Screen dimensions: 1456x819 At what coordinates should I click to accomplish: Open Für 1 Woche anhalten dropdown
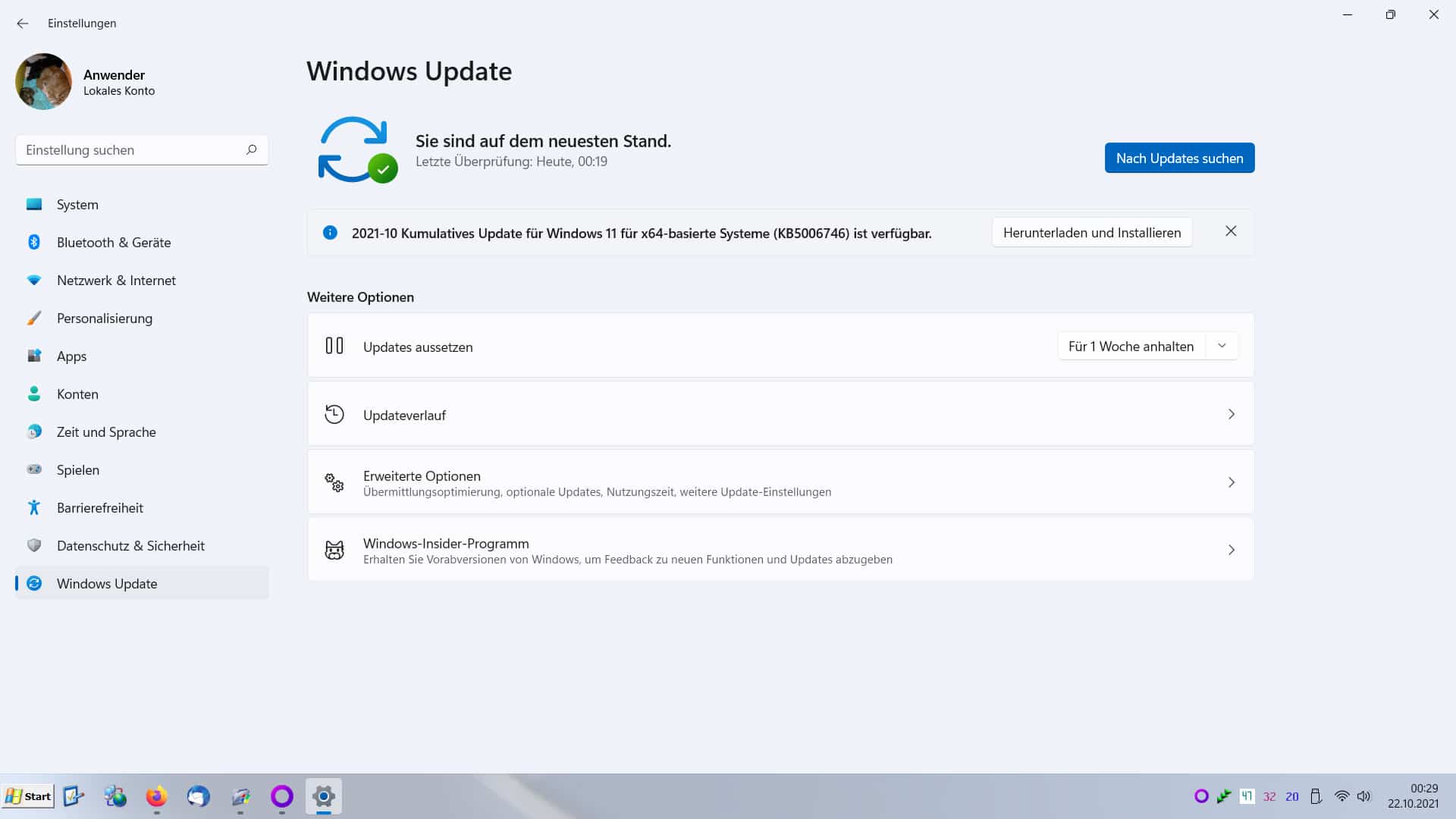click(x=1222, y=346)
